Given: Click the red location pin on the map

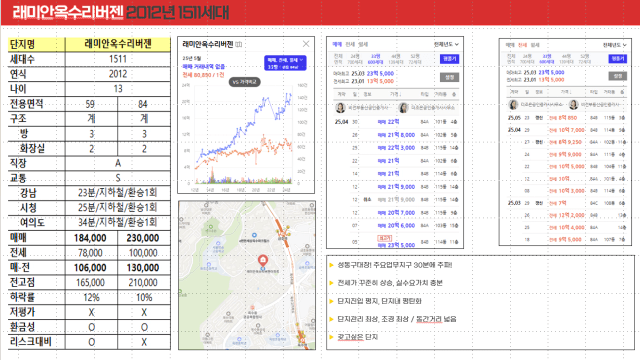Looking at the screenshot, I should [263, 260].
